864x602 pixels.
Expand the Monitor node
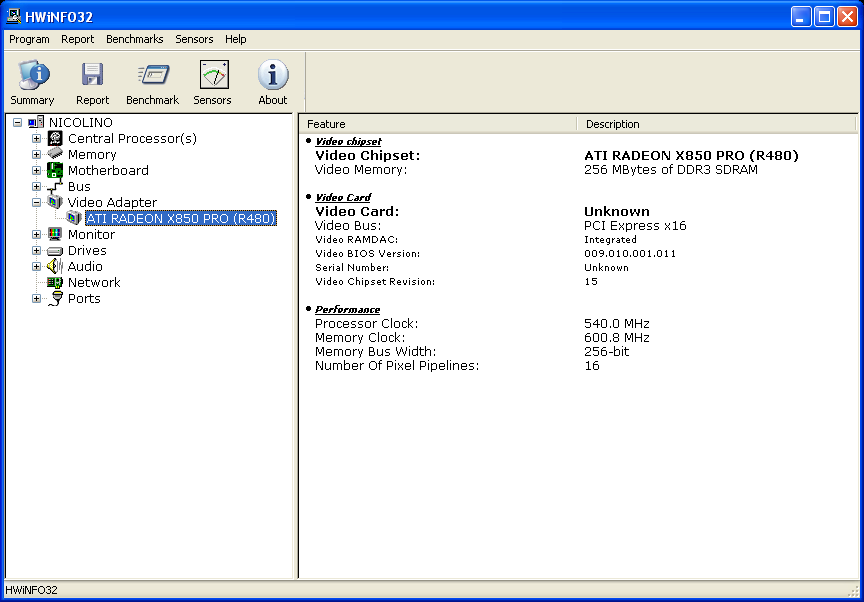point(36,235)
